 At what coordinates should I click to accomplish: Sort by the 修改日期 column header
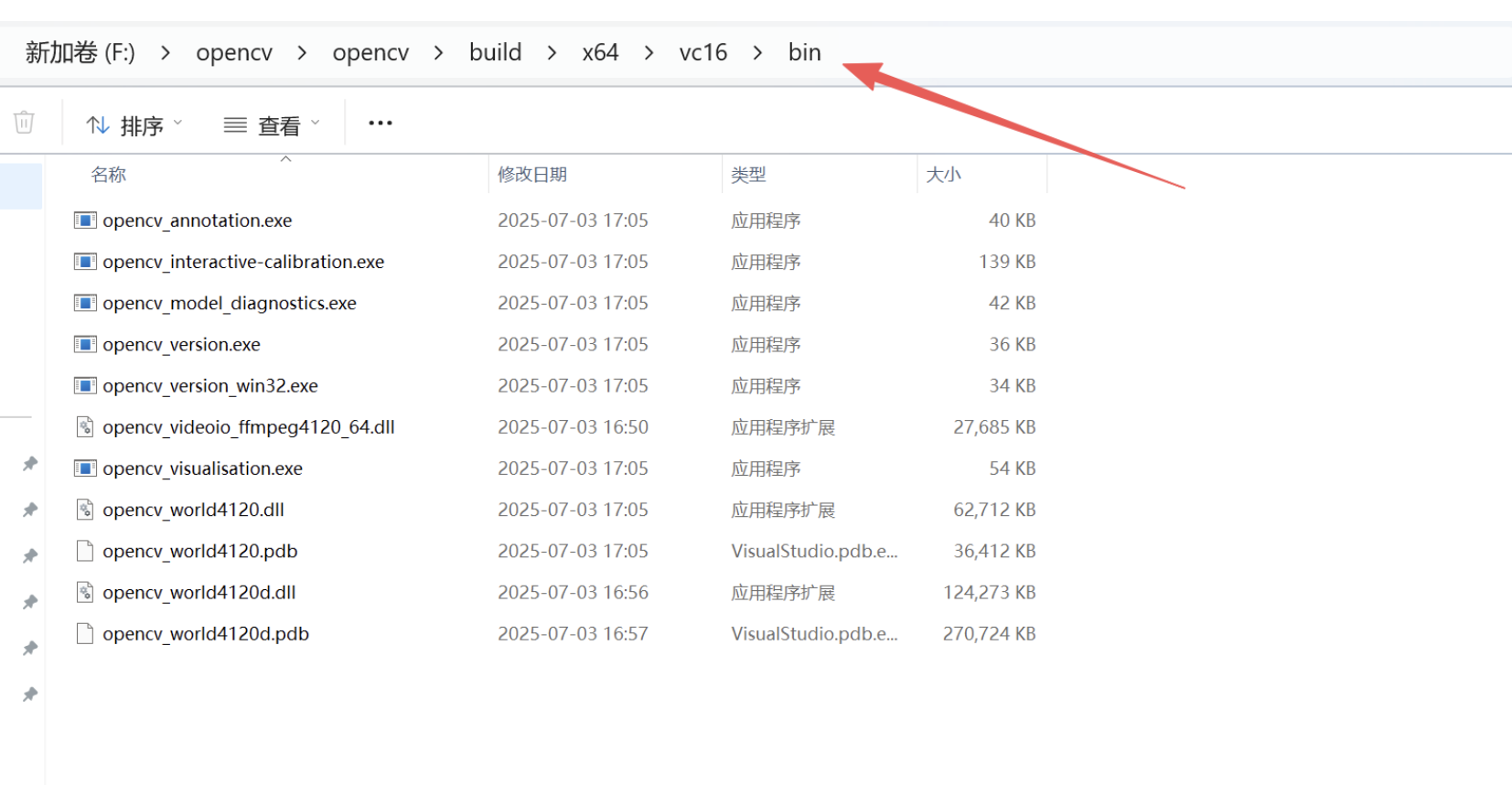coord(532,175)
